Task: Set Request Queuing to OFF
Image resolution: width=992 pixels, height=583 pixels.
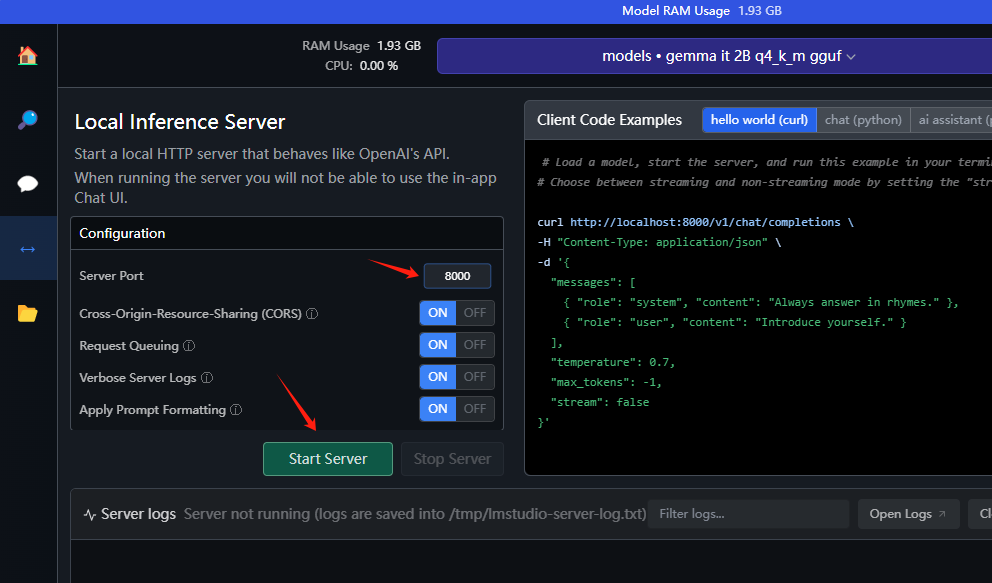Action: [x=475, y=345]
